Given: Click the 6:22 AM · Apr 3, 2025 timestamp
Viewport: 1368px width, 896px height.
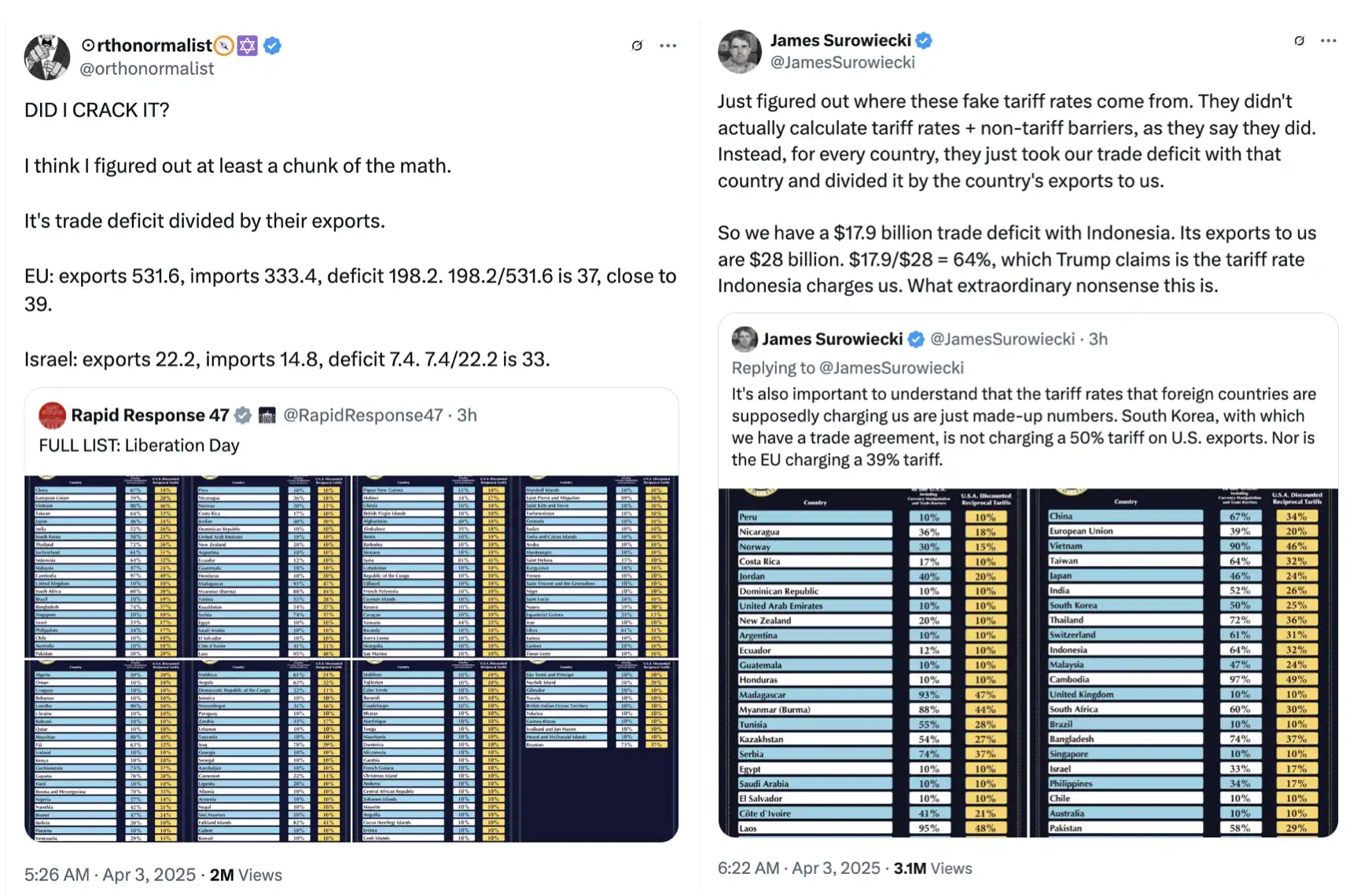Looking at the screenshot, I should coord(799,868).
